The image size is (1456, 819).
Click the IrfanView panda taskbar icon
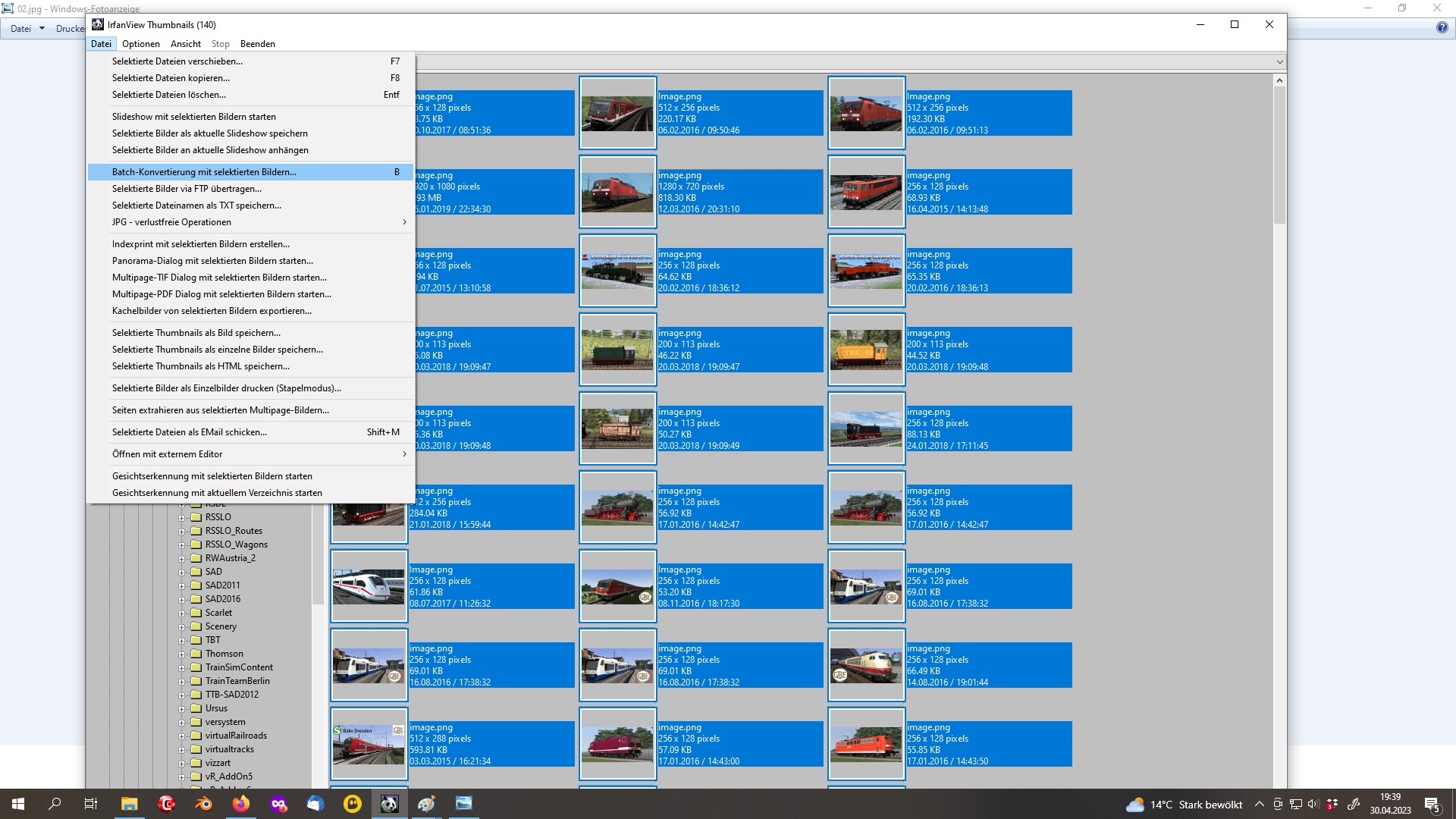389,804
